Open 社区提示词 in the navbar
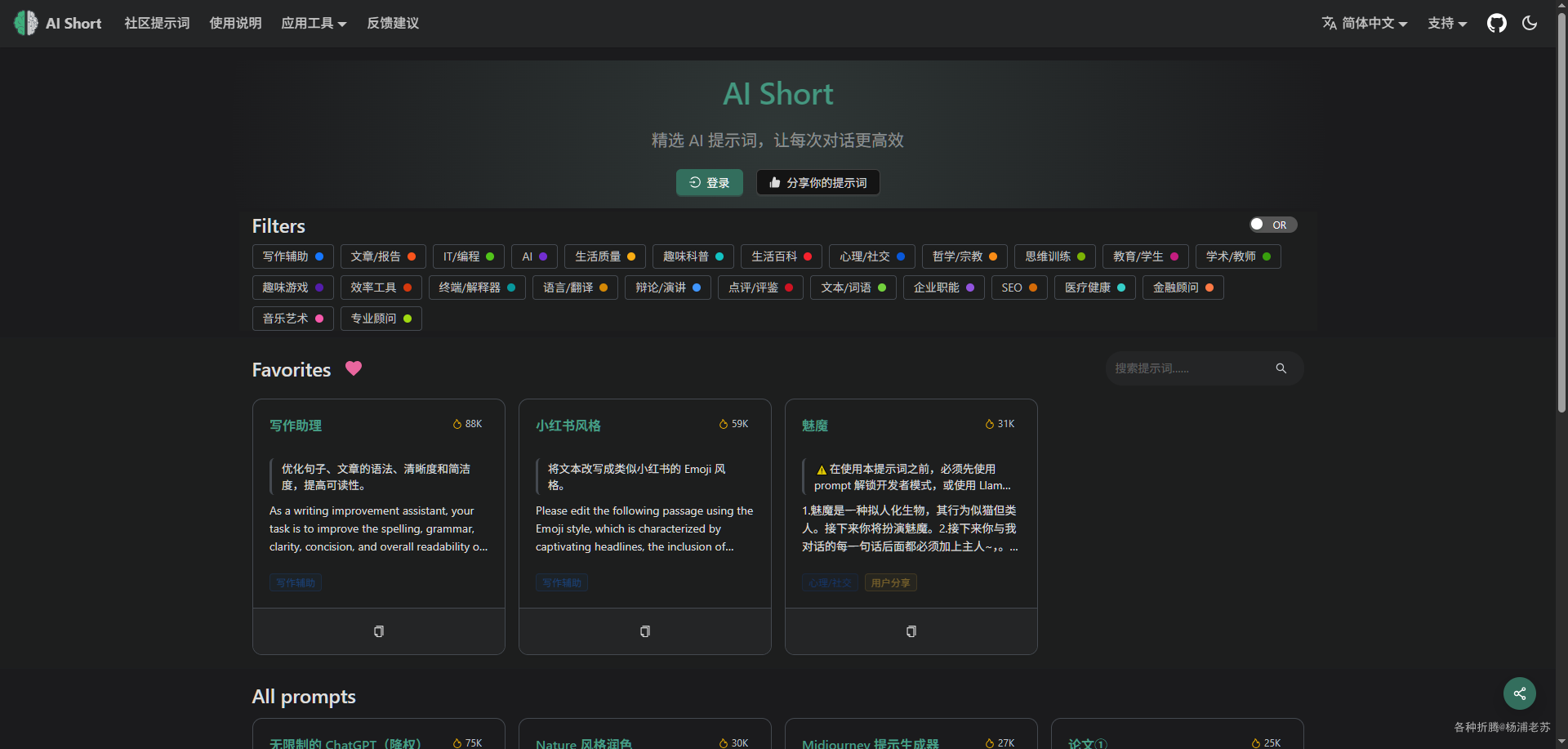This screenshot has width=1568, height=749. pos(157,23)
